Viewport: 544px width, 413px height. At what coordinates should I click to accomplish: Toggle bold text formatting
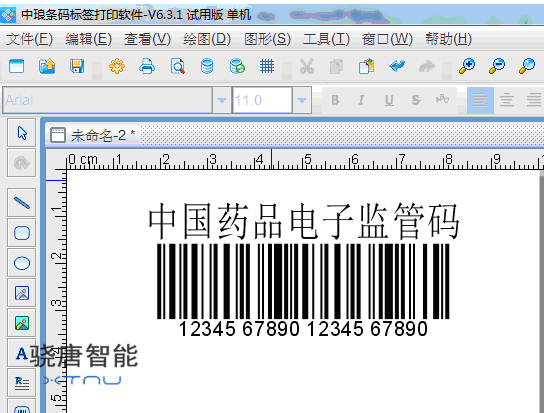(x=335, y=100)
